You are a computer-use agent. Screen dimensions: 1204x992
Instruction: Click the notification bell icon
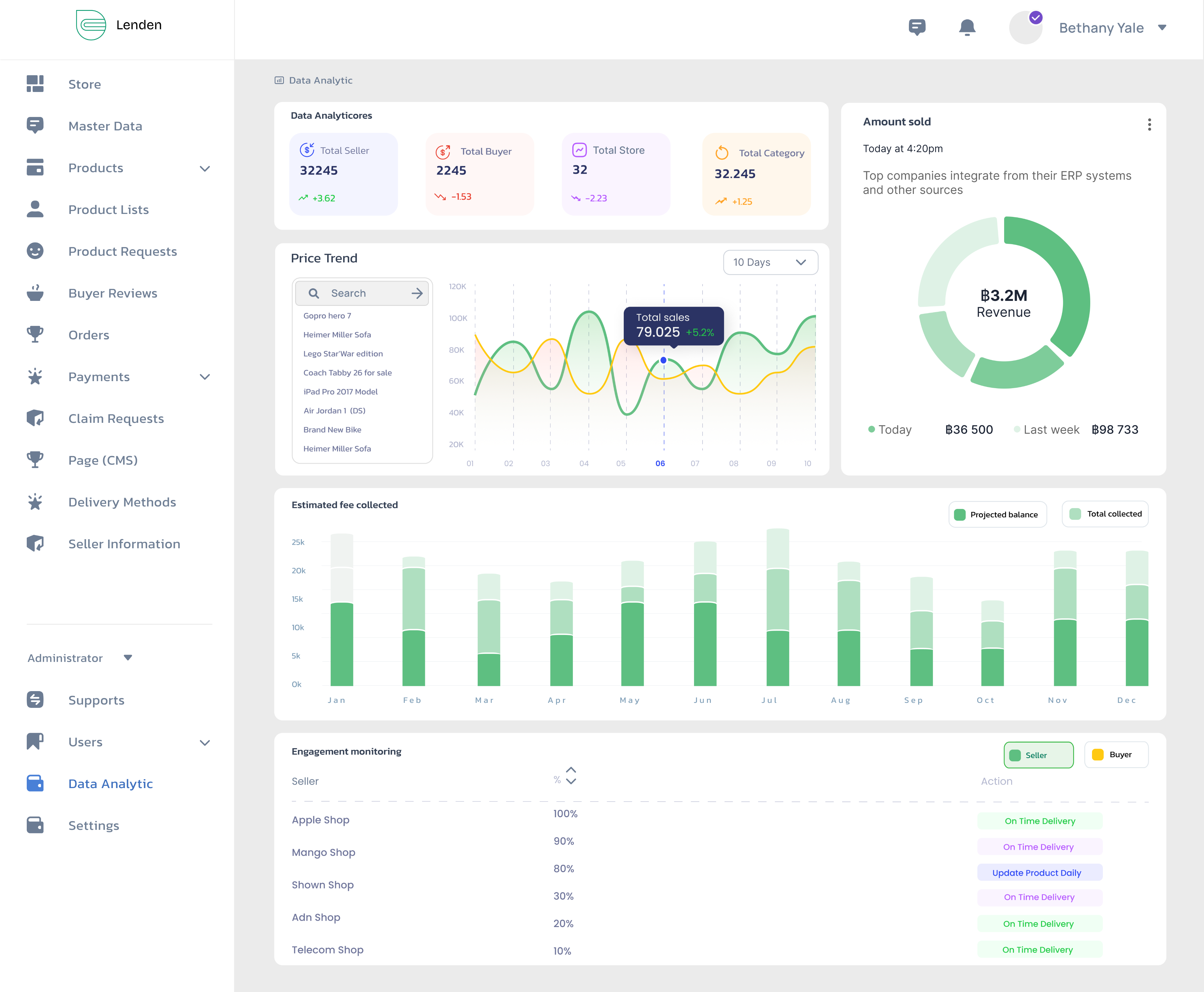967,27
